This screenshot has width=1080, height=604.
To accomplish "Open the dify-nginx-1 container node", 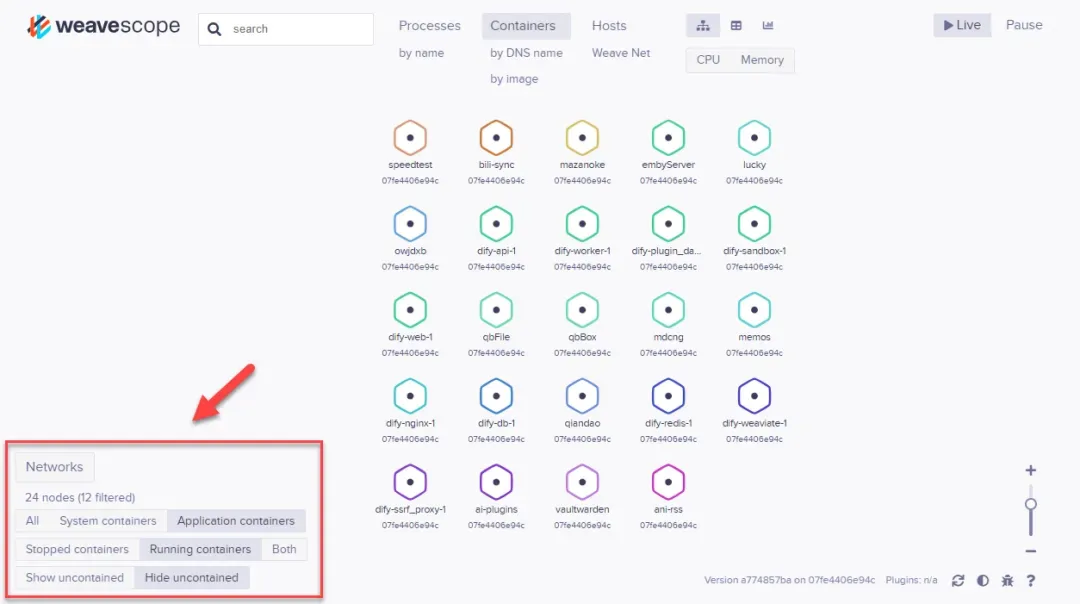I will 410,396.
